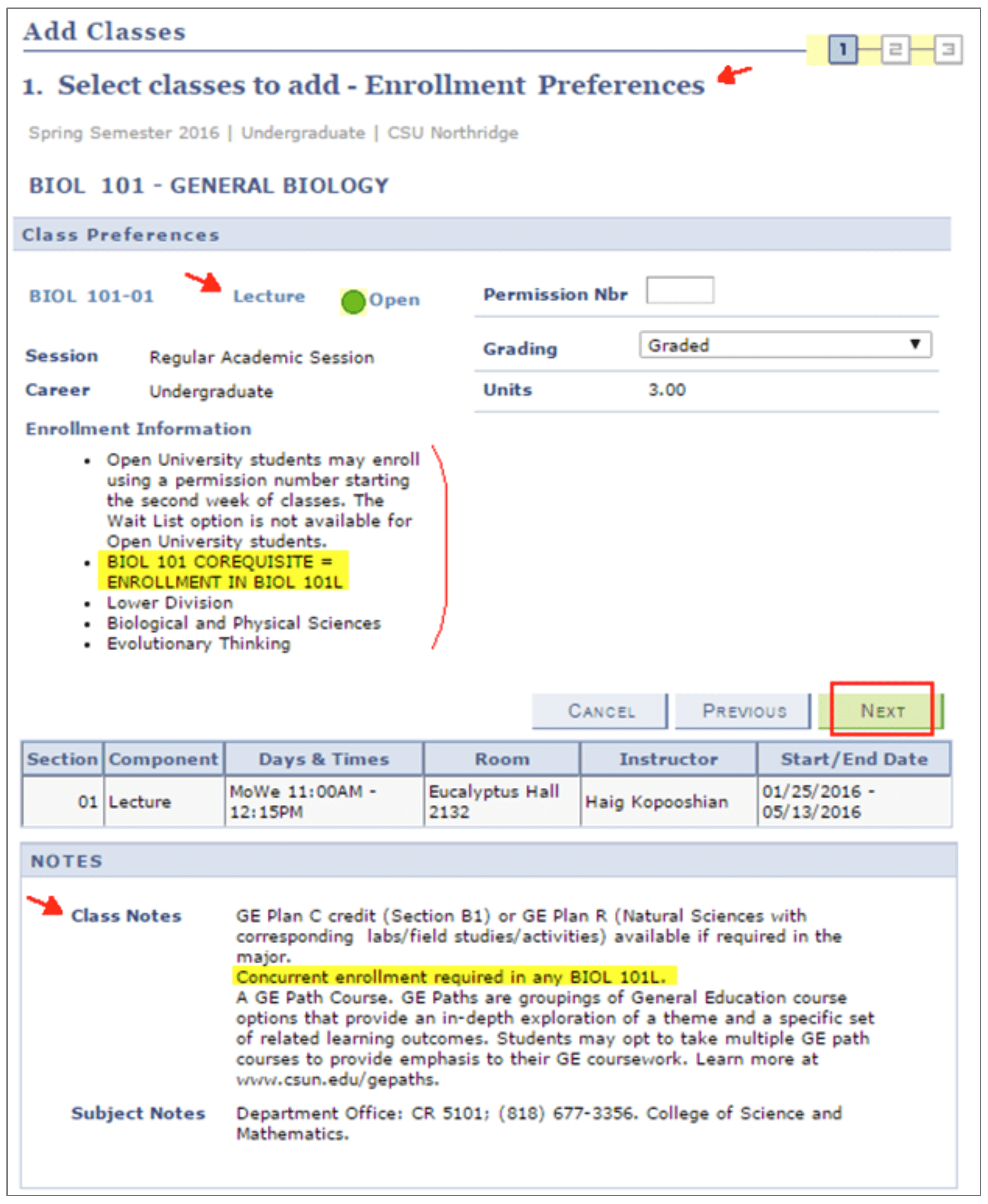Image resolution: width=988 pixels, height=1204 pixels.
Task: Click the www.csun.edu/gepaths URL text
Action: pyautogui.click(x=337, y=1080)
